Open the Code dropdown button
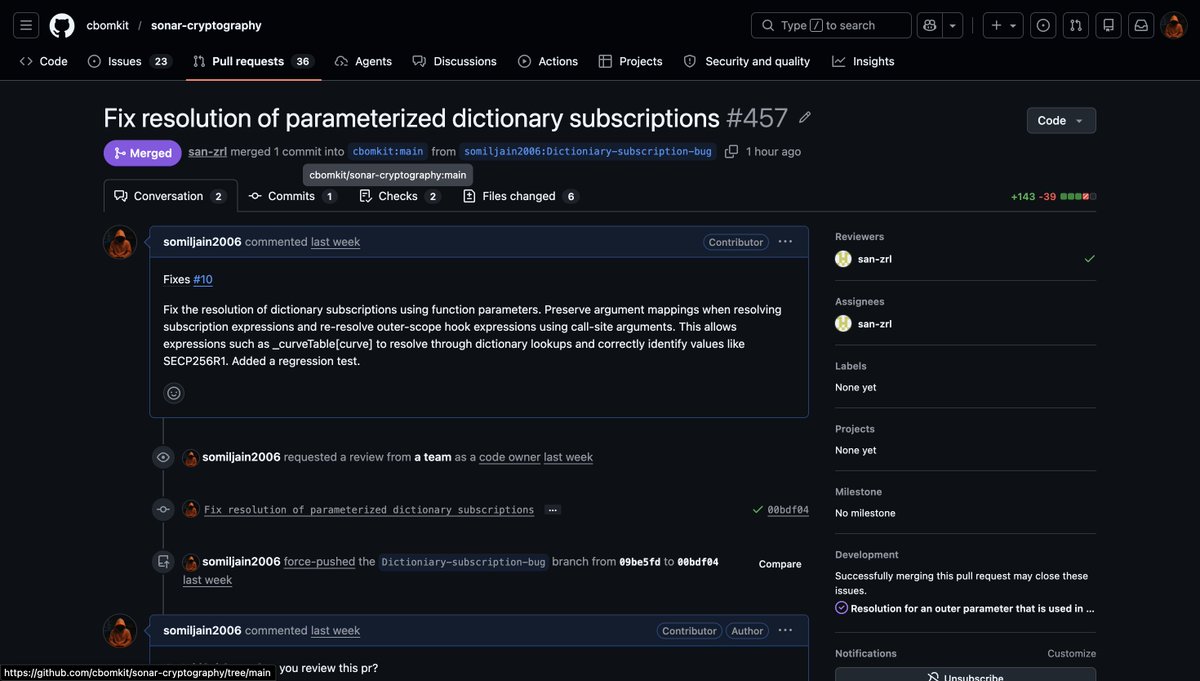 1061,120
